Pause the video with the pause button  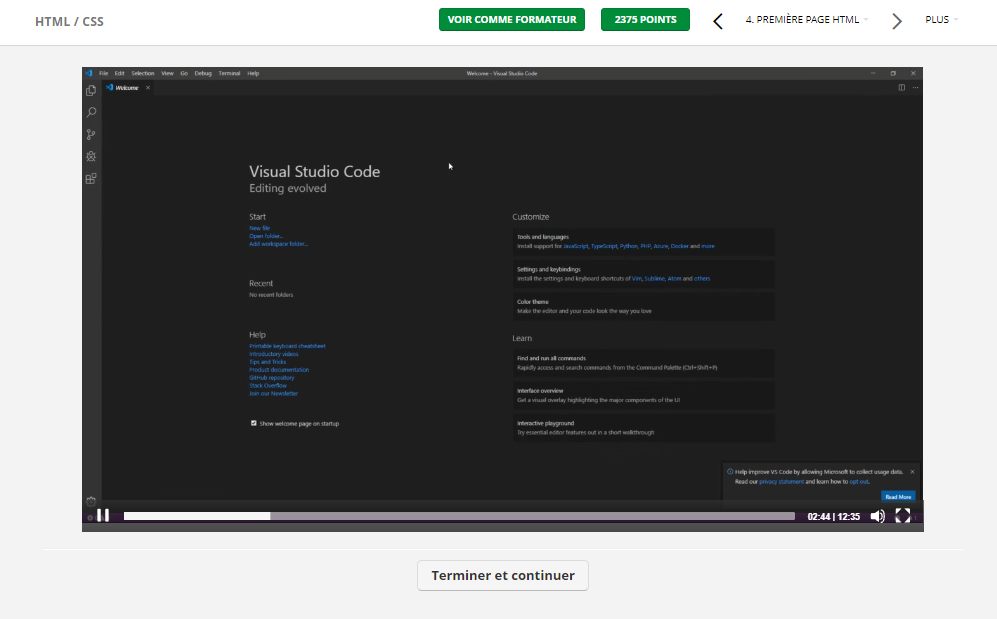(103, 515)
